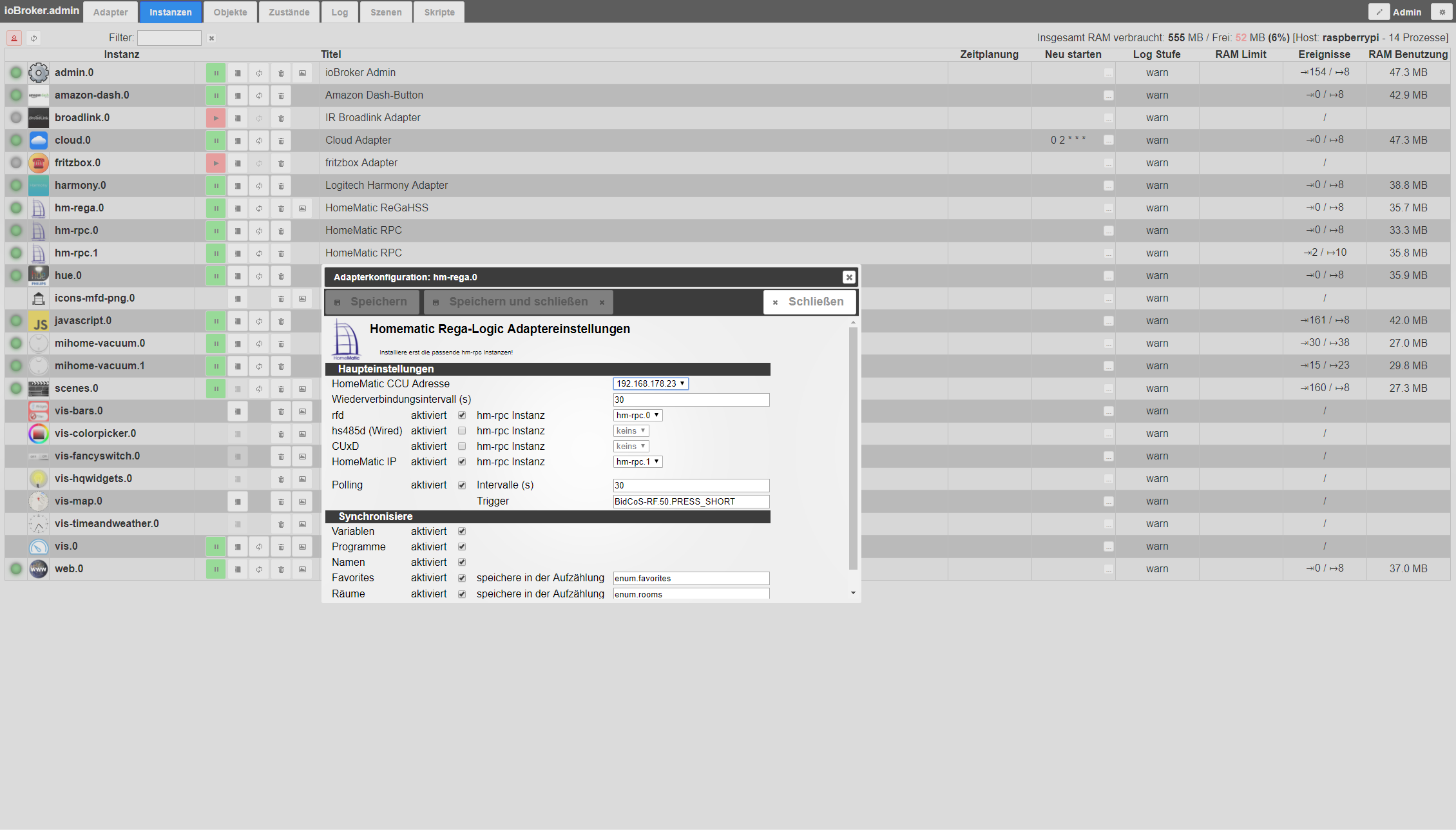The width and height of the screenshot is (1456, 830).
Task: Uncheck the Variablen aktiviert checkbox
Action: pyautogui.click(x=462, y=532)
